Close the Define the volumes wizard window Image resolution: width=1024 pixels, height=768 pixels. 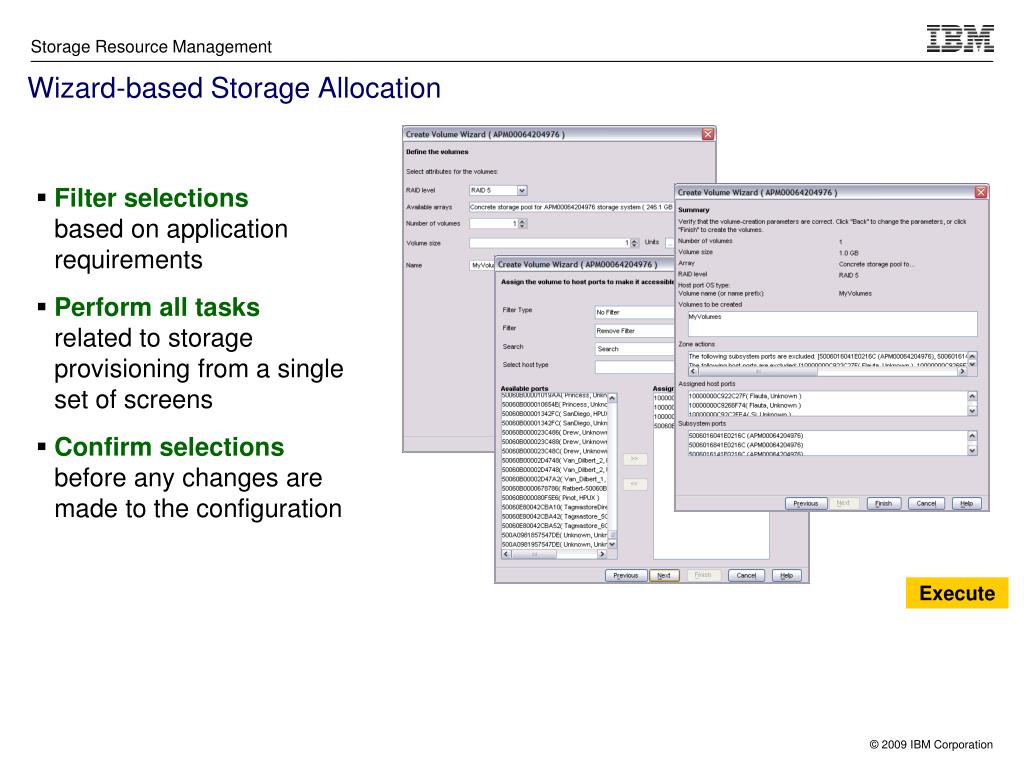pyautogui.click(x=708, y=134)
